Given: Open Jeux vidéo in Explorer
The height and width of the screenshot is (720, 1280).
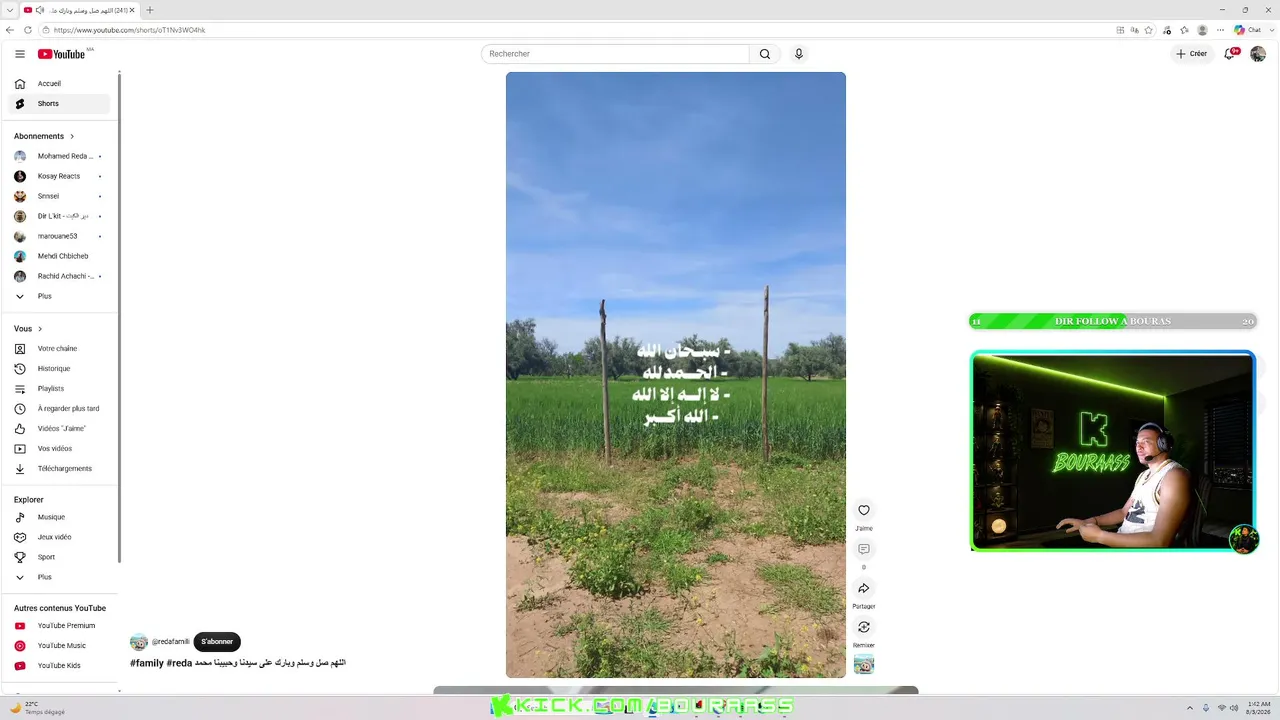Looking at the screenshot, I should pos(59,537).
